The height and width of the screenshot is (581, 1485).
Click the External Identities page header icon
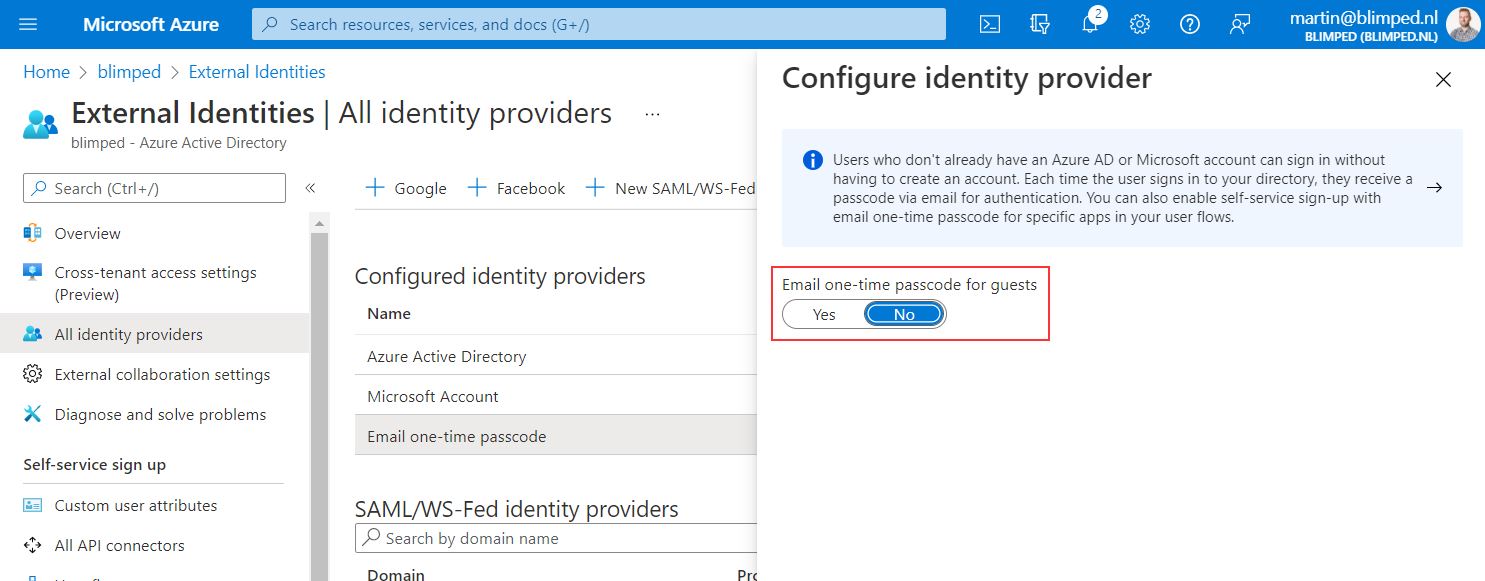point(40,124)
